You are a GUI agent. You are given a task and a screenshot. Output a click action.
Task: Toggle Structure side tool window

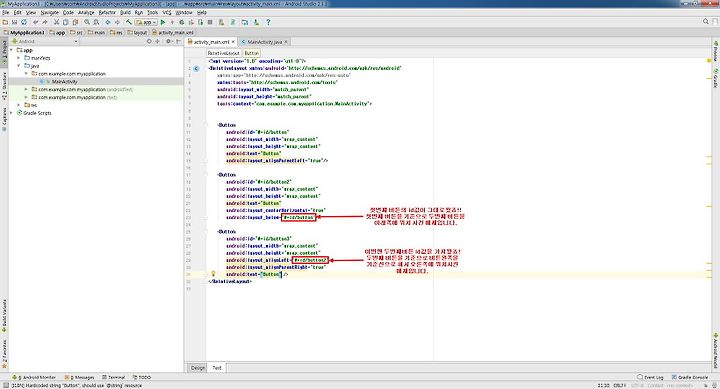(x=4, y=86)
